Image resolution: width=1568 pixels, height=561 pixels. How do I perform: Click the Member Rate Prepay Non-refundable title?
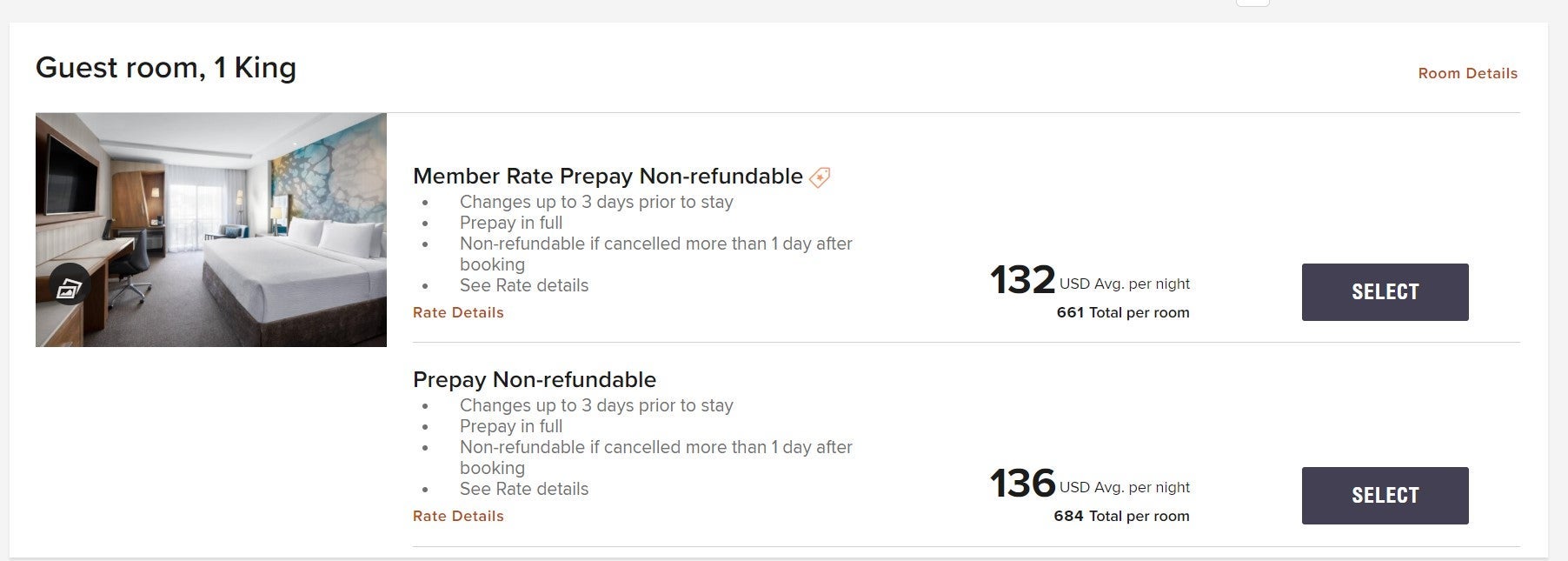point(608,177)
